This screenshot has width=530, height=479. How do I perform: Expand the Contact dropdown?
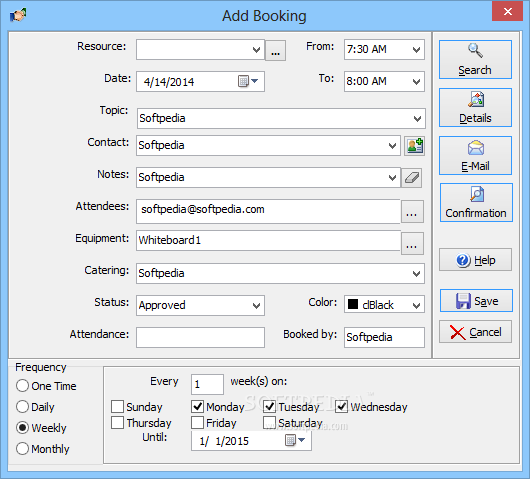[392, 146]
